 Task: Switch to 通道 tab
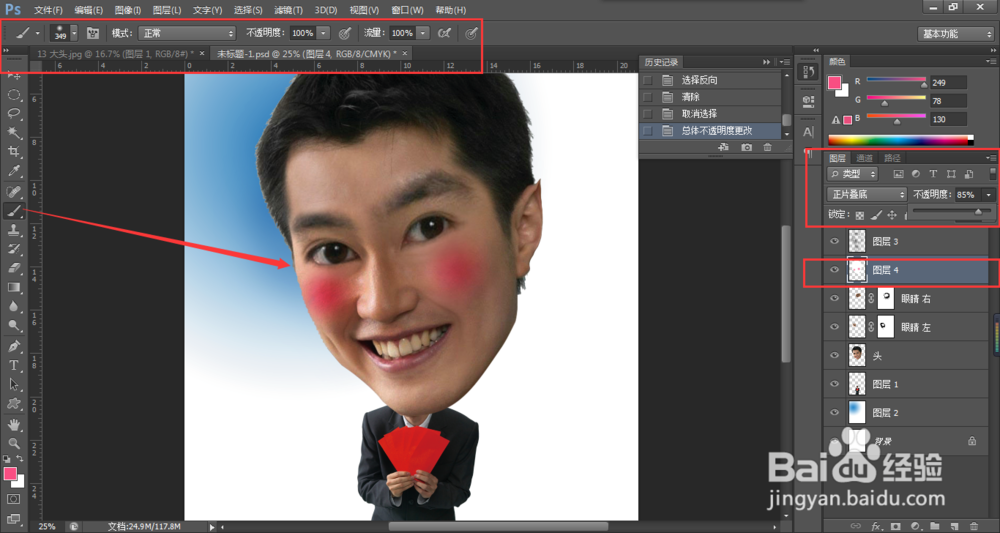[864, 158]
